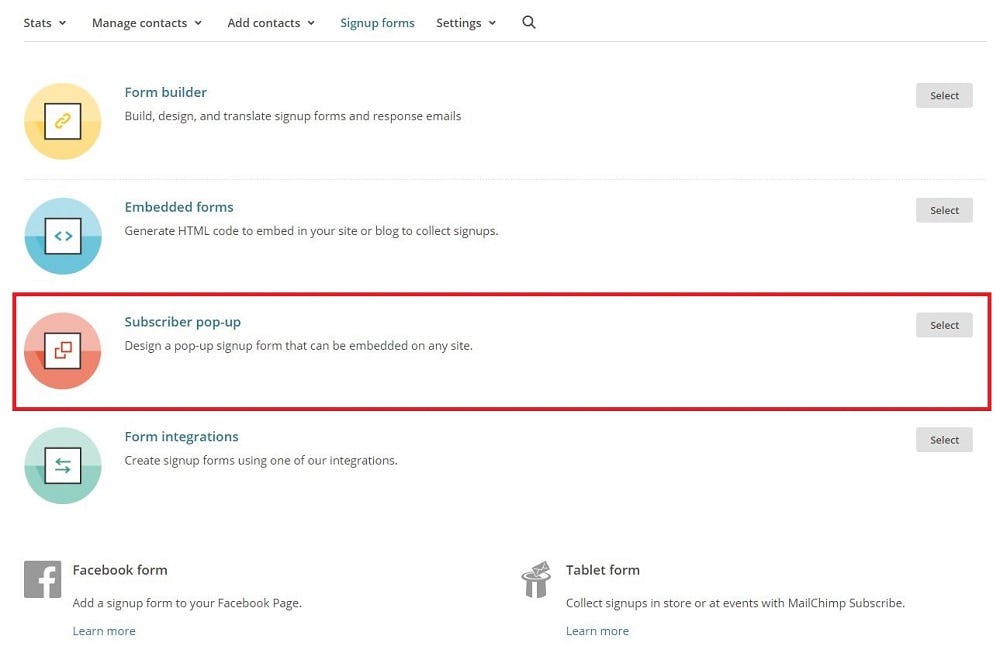Choose Select for Subscriber pop-up
The width and height of the screenshot is (1000, 653).
point(944,325)
